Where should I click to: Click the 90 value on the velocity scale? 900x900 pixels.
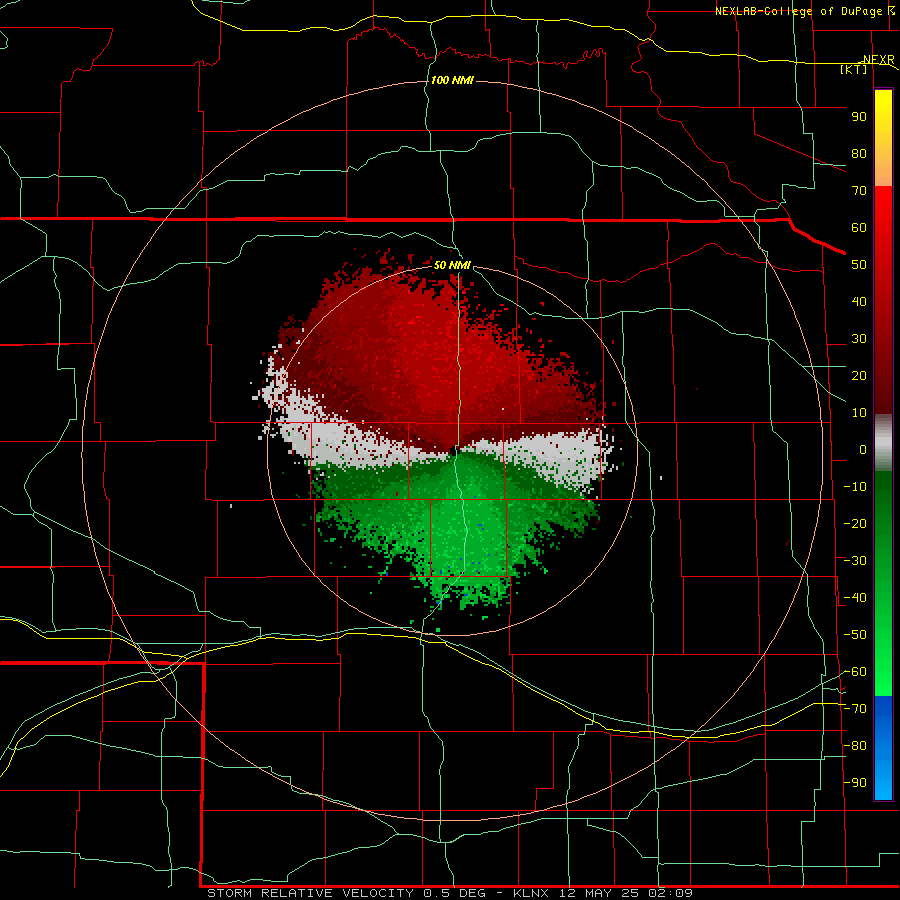pyautogui.click(x=859, y=117)
